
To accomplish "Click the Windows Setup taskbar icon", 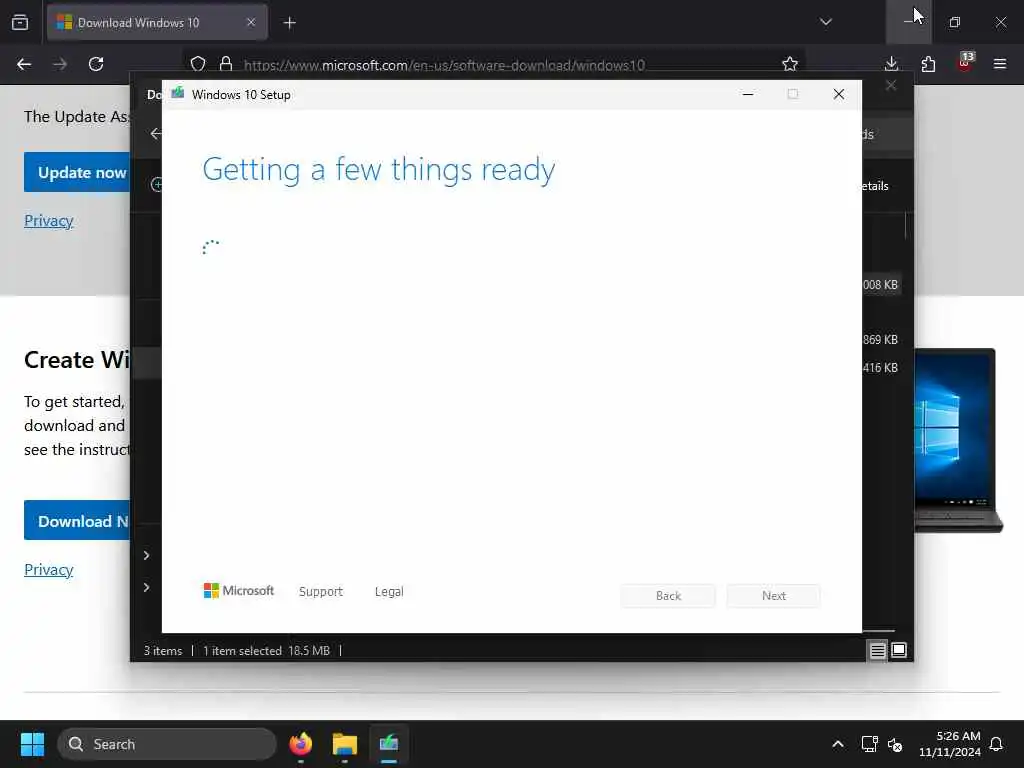I will point(389,744).
